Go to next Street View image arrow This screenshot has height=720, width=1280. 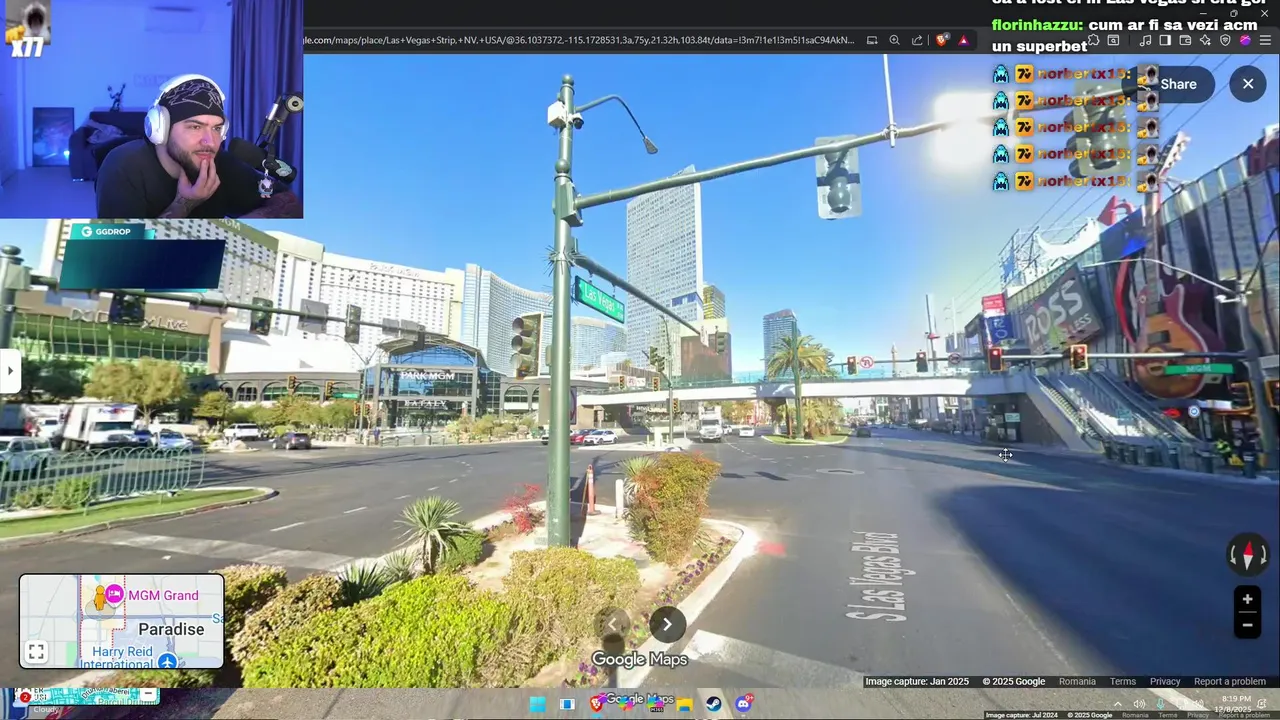[x=667, y=624]
